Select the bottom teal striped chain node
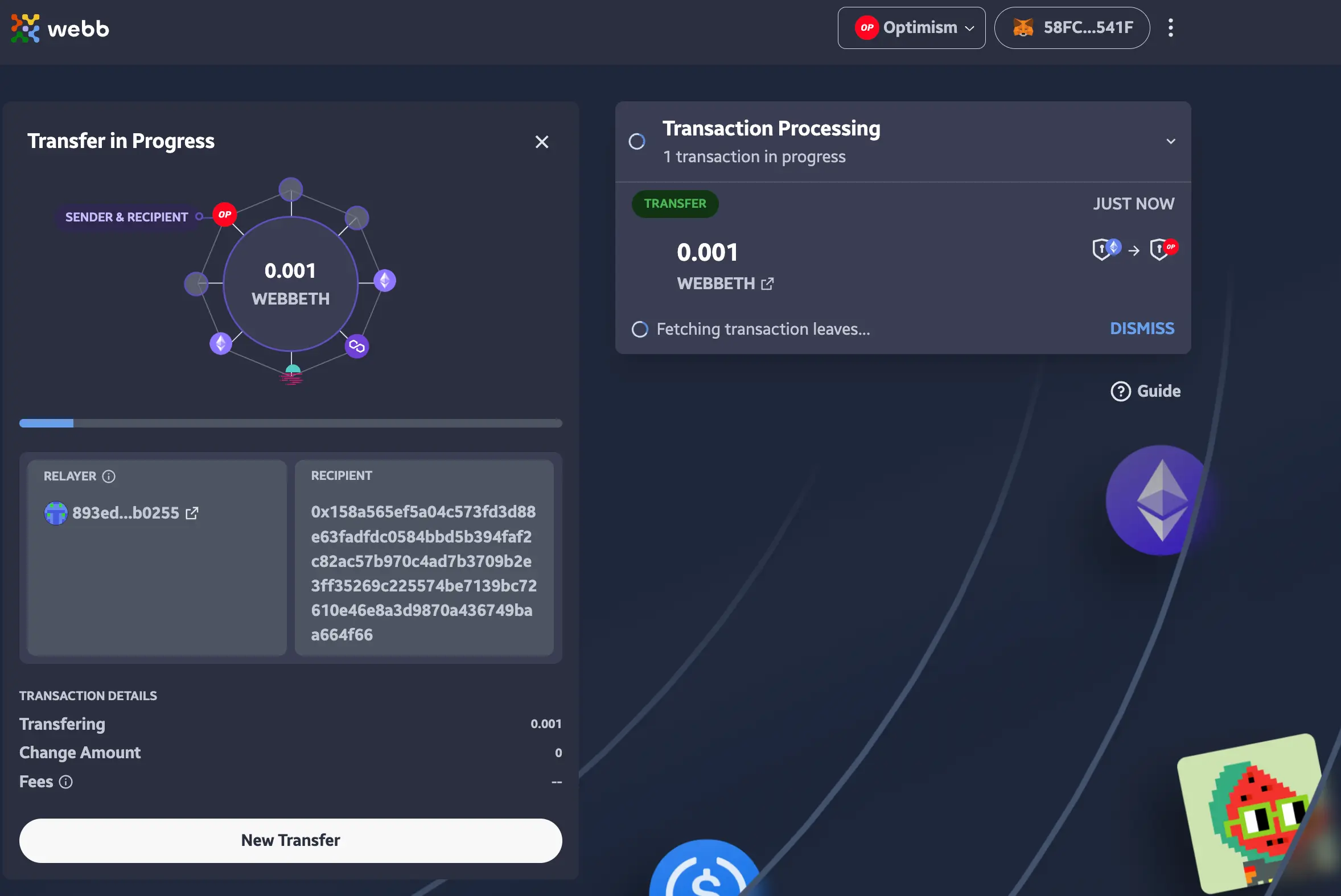 [292, 375]
